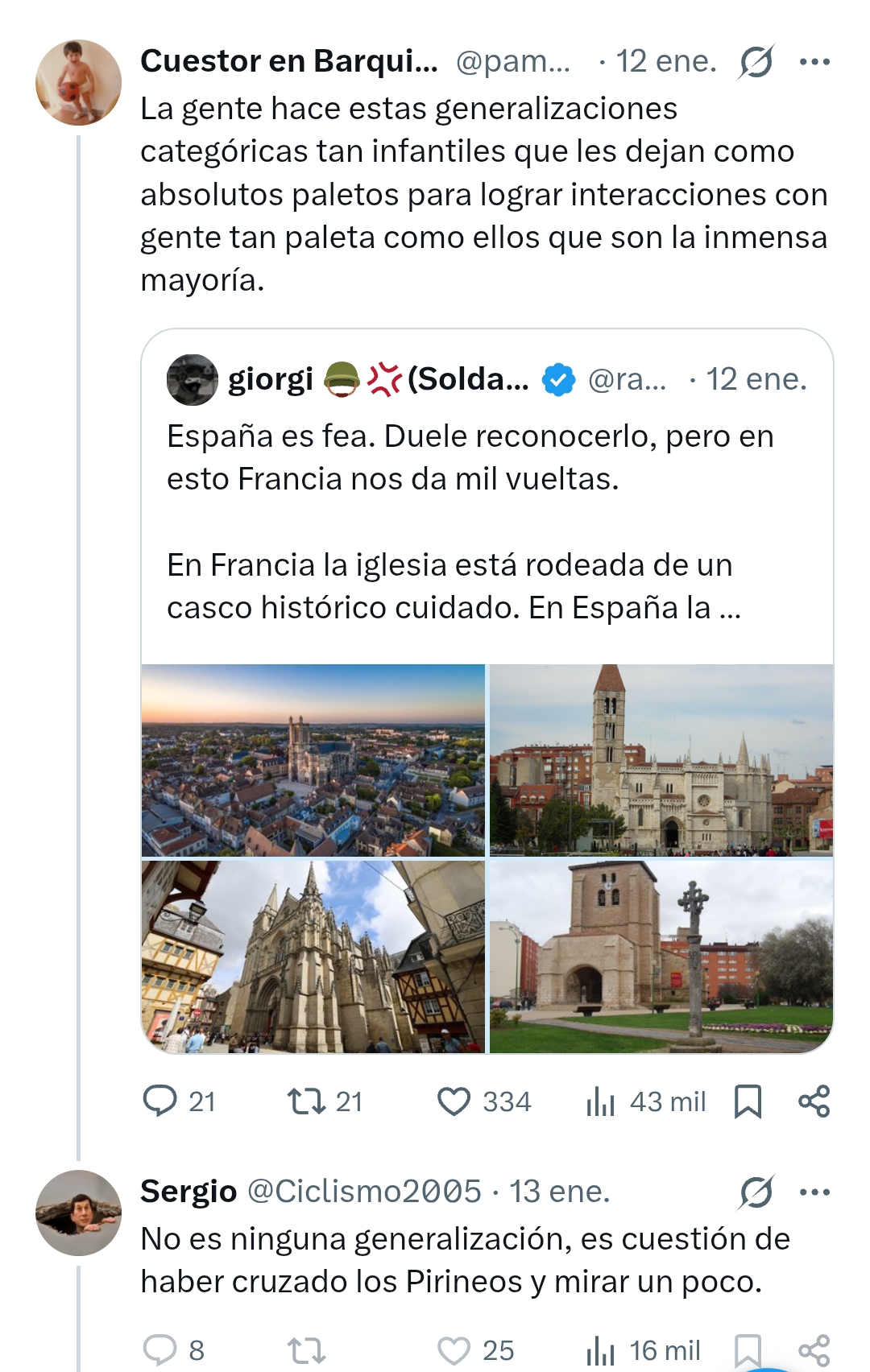Open Grok icon on Sergio's reply
This screenshot has height=1372, width=870.
756,1192
